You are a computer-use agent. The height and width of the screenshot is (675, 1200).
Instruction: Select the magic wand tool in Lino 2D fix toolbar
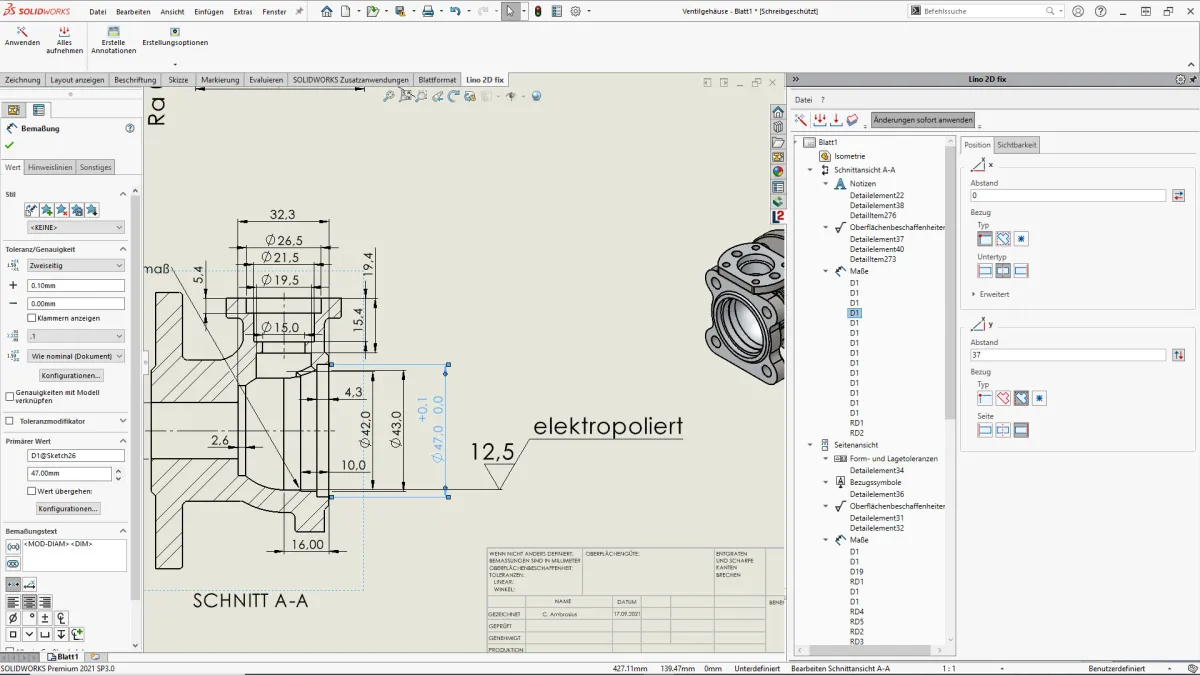click(x=798, y=119)
